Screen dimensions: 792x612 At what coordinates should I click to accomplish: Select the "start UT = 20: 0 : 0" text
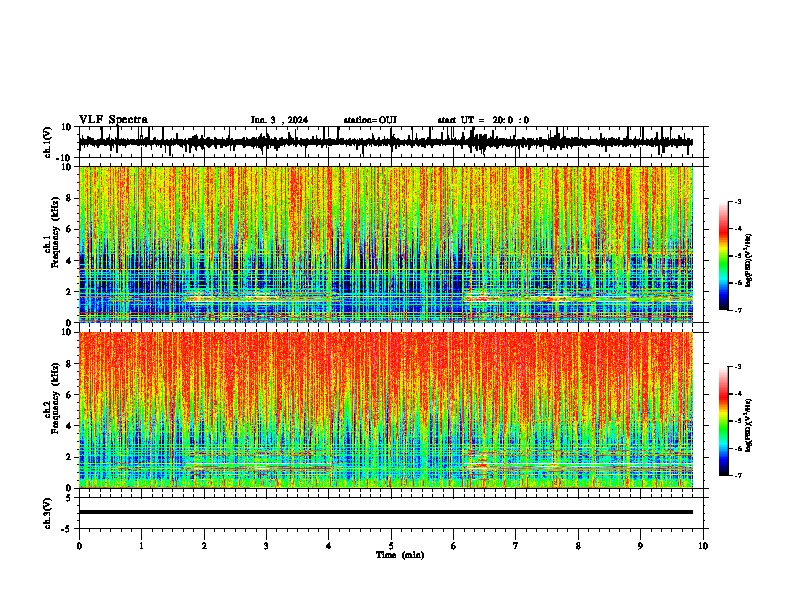483,120
